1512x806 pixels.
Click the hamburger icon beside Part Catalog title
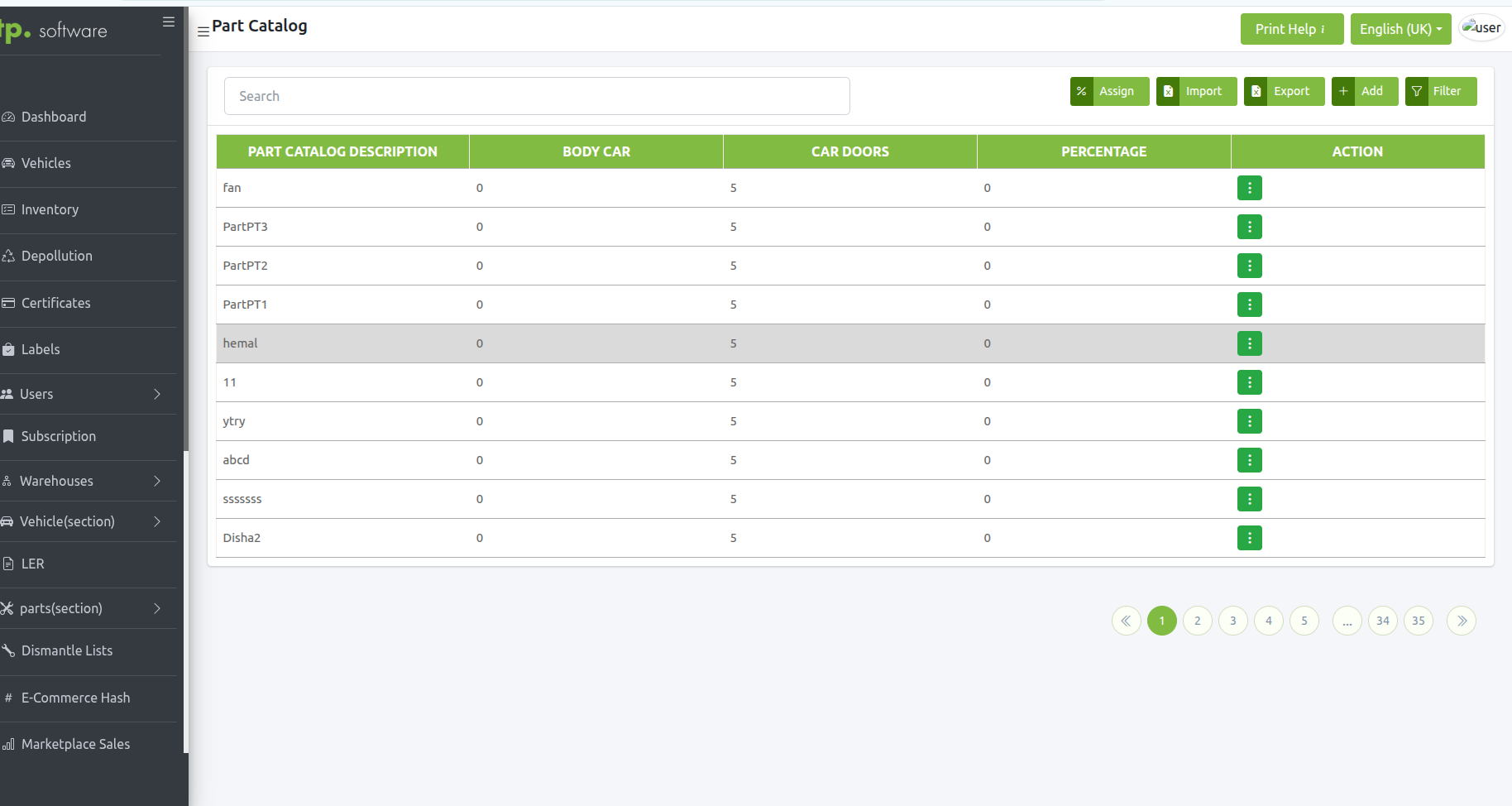203,31
